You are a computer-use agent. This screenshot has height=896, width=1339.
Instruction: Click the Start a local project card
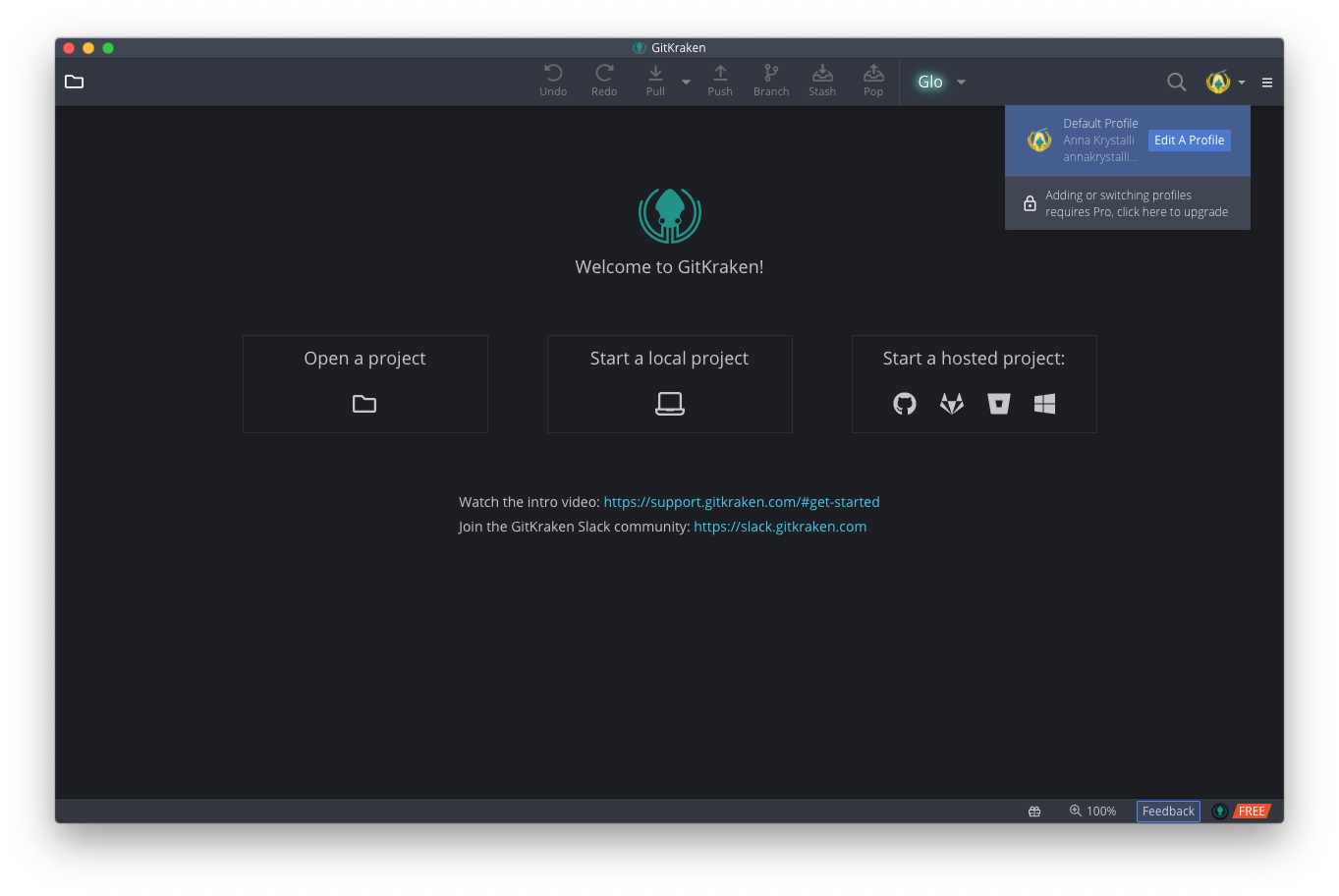pyautogui.click(x=670, y=384)
